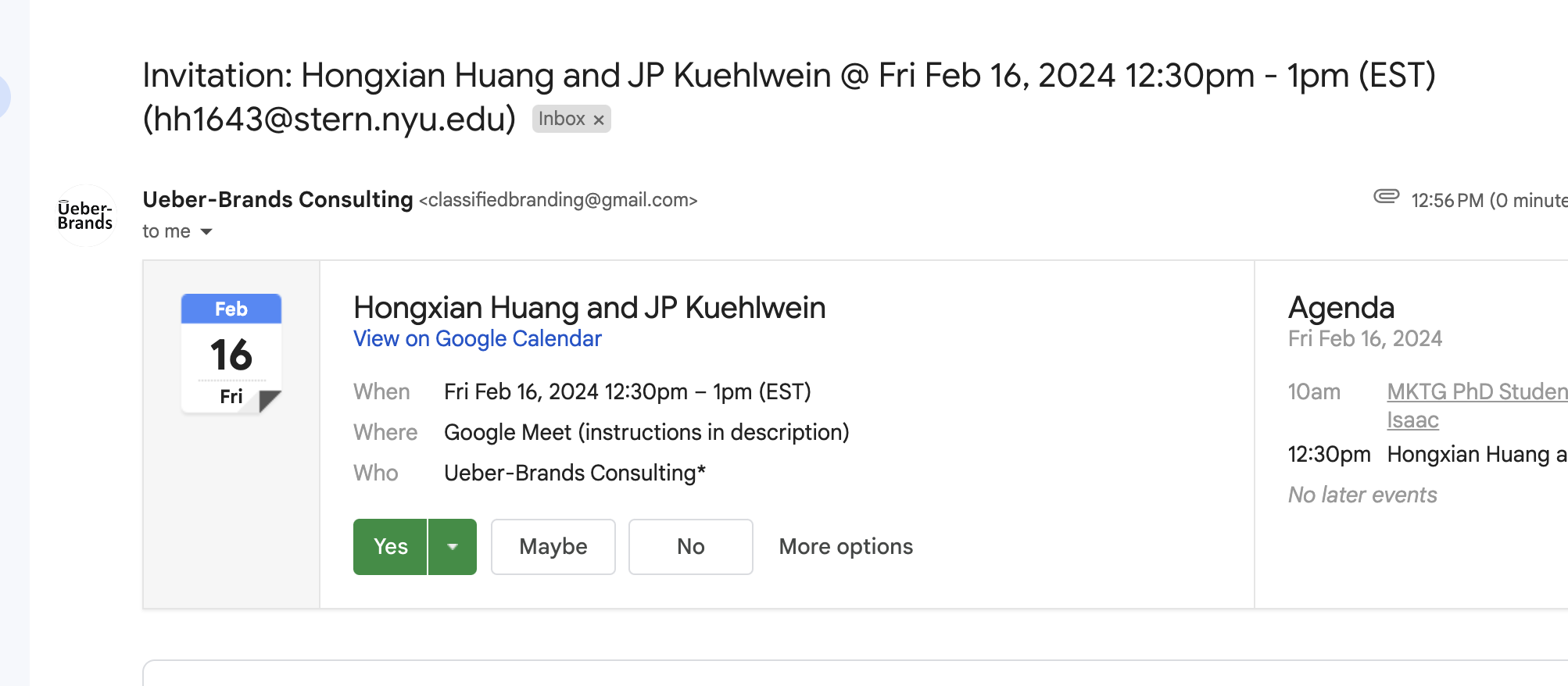Click the Isaac link in the agenda
The width and height of the screenshot is (1568, 686).
click(x=1412, y=420)
